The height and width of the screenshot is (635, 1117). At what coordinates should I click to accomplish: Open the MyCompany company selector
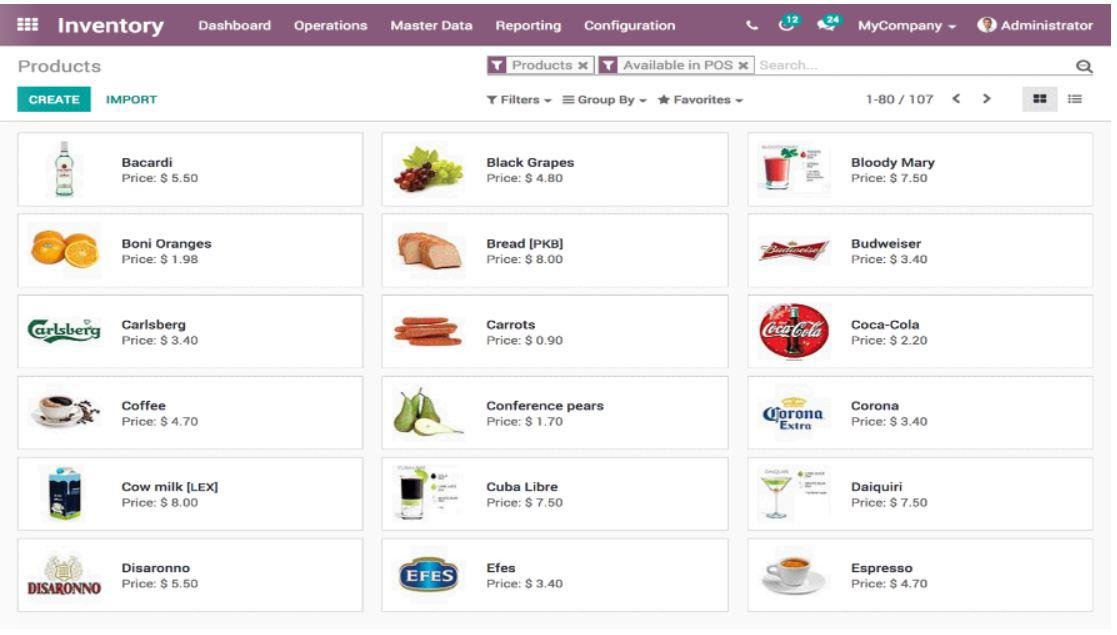tap(906, 26)
